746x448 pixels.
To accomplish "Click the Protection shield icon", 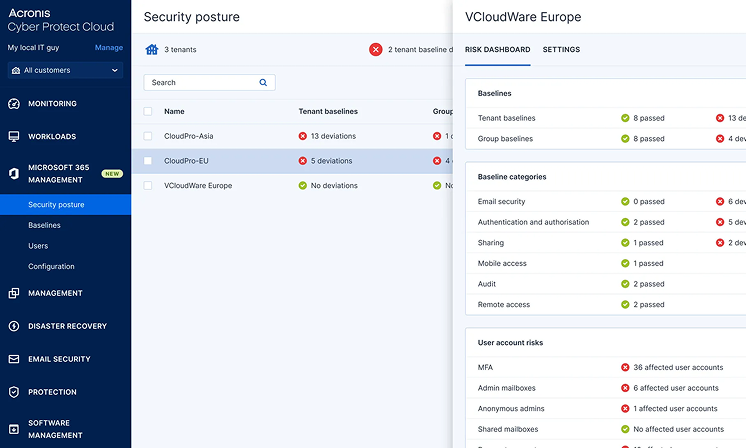I will pos(14,392).
